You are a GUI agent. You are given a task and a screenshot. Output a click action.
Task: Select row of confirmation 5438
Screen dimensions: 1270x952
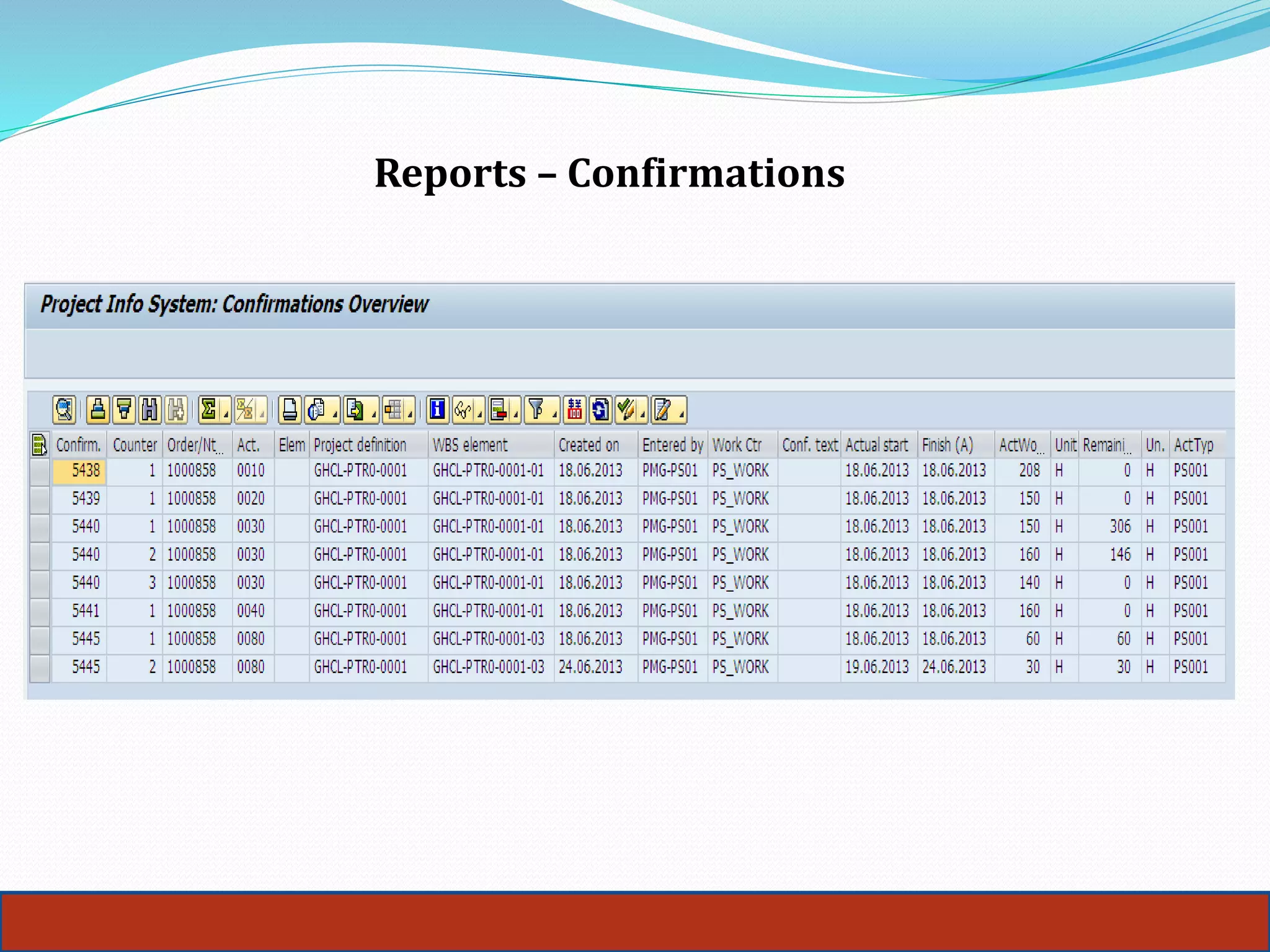(40, 471)
